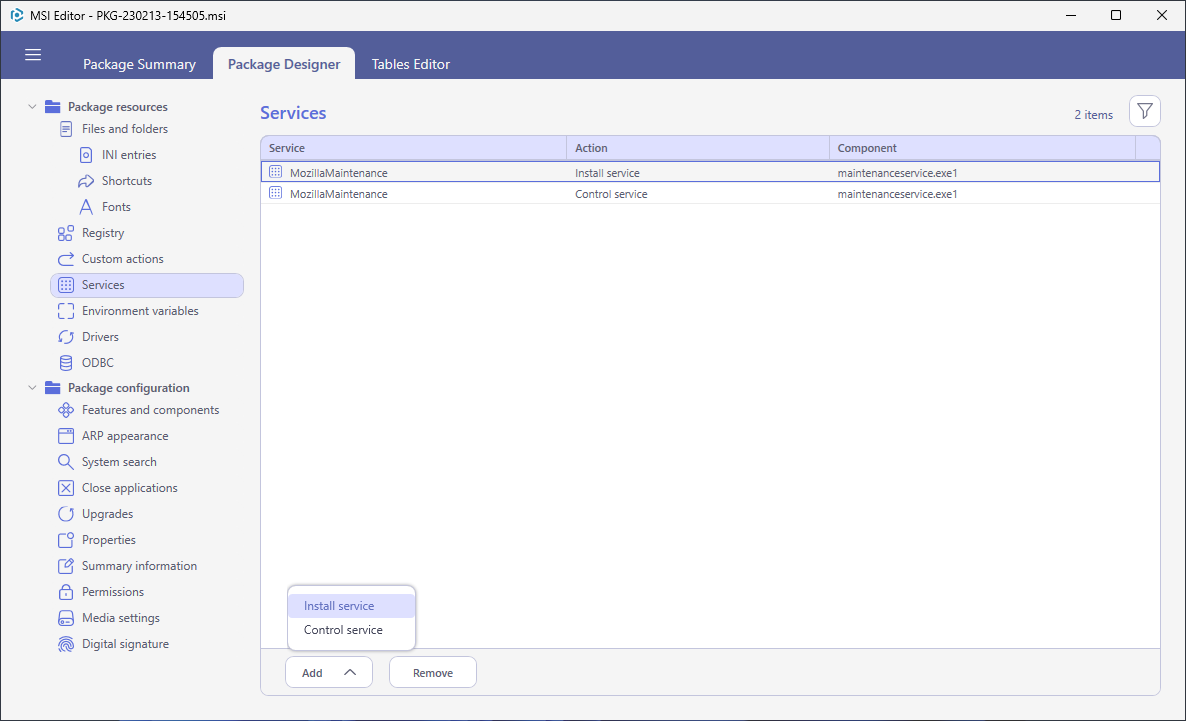Image resolution: width=1186 pixels, height=721 pixels.
Task: Select MozillaMaintenance in the Install service row
Action: (x=338, y=173)
